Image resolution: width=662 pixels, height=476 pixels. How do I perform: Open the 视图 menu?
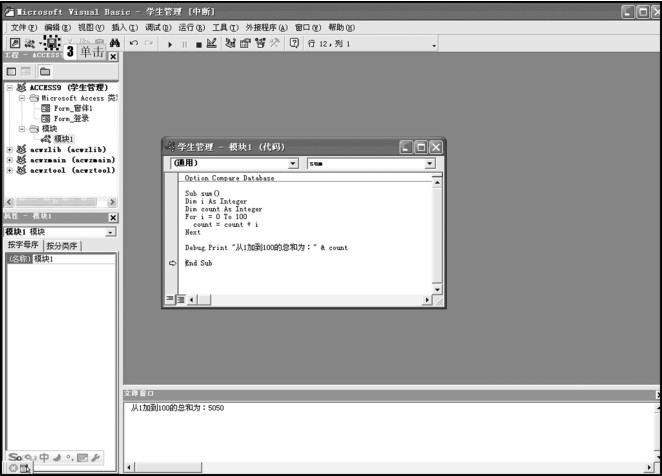pos(91,27)
